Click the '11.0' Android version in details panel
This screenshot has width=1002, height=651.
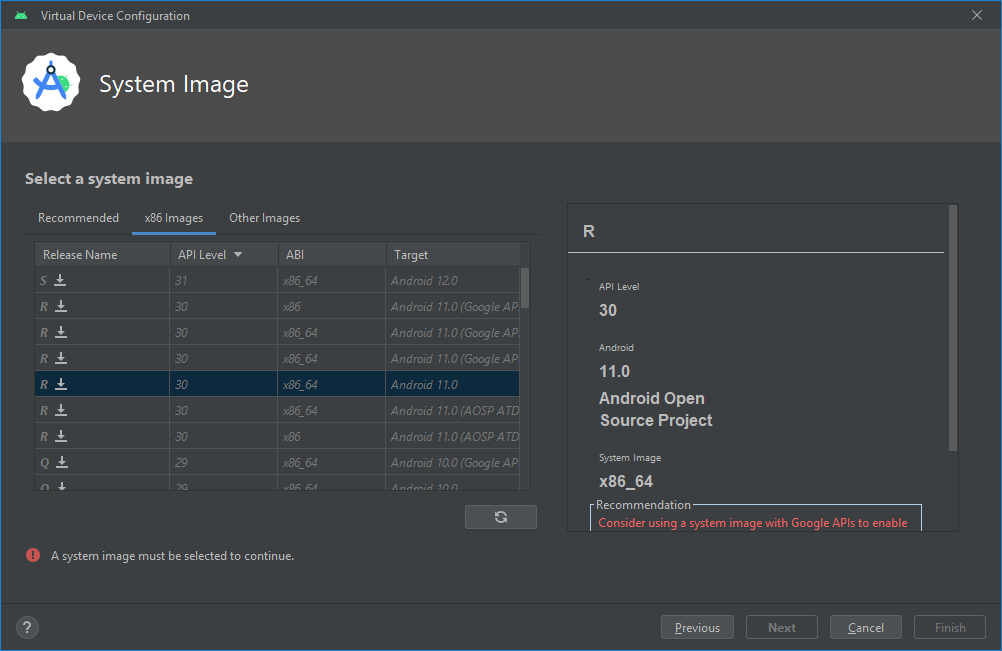614,371
